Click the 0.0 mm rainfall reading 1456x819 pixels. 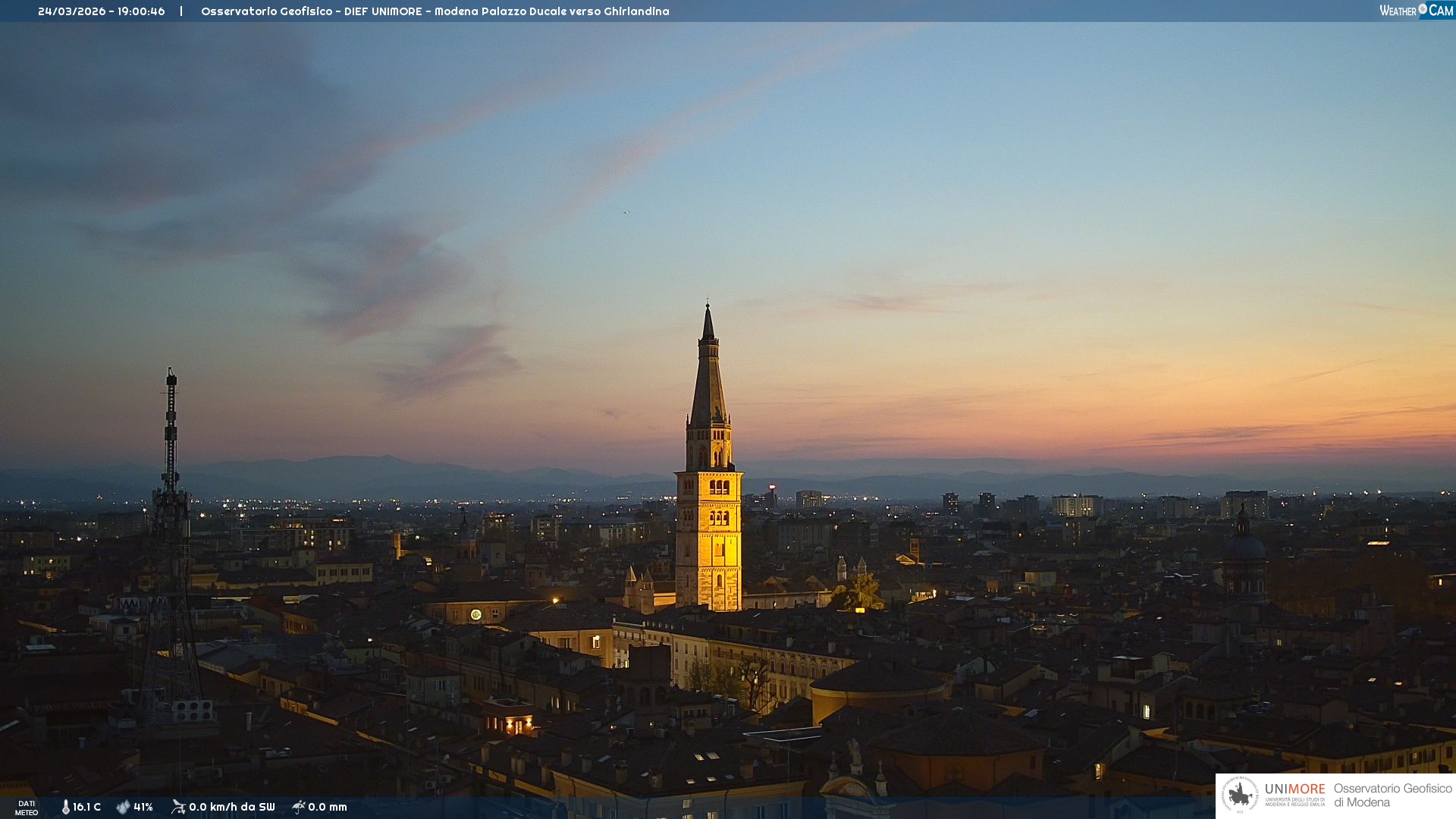click(328, 807)
